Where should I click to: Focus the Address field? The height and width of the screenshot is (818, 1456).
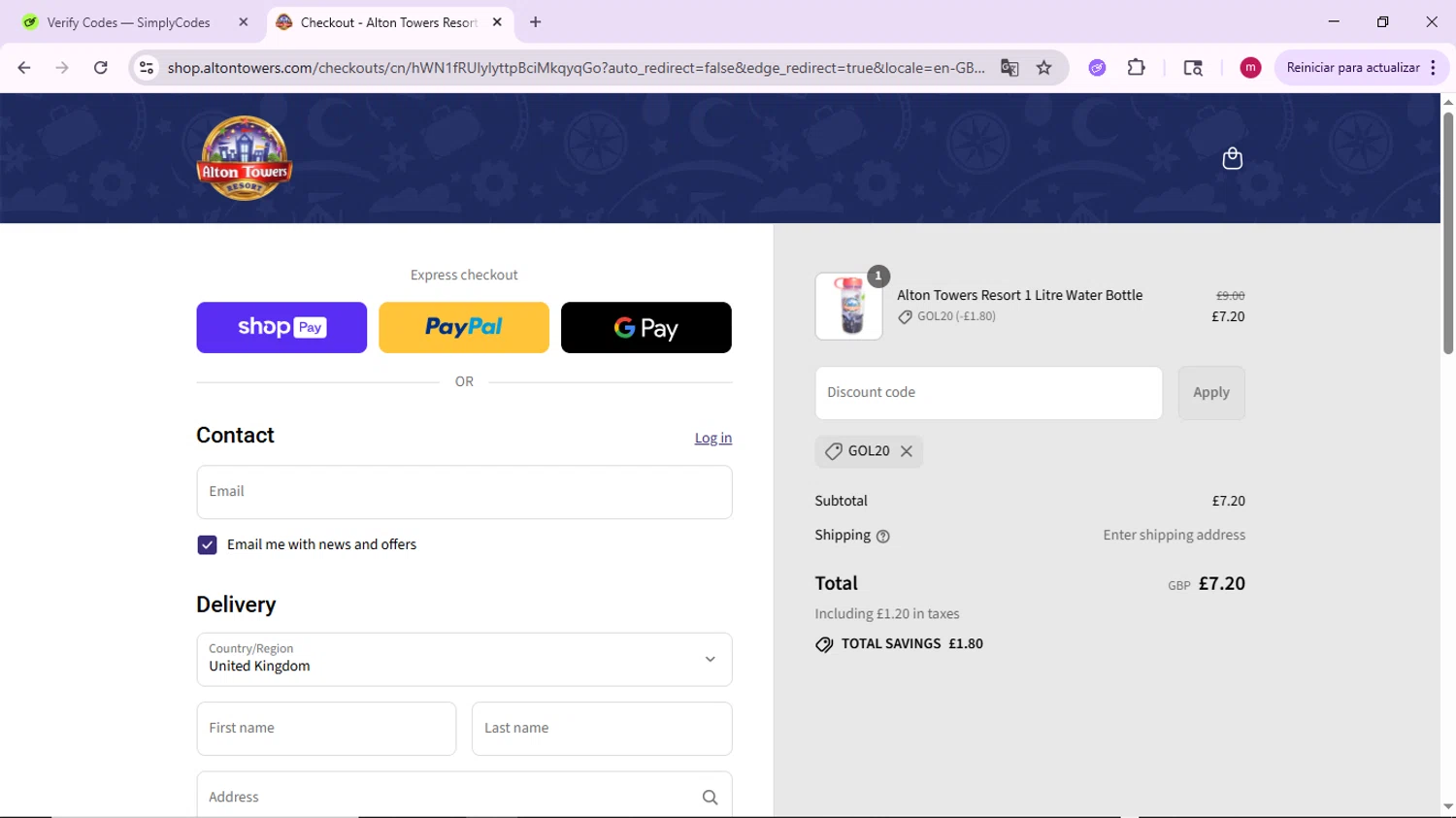[464, 797]
